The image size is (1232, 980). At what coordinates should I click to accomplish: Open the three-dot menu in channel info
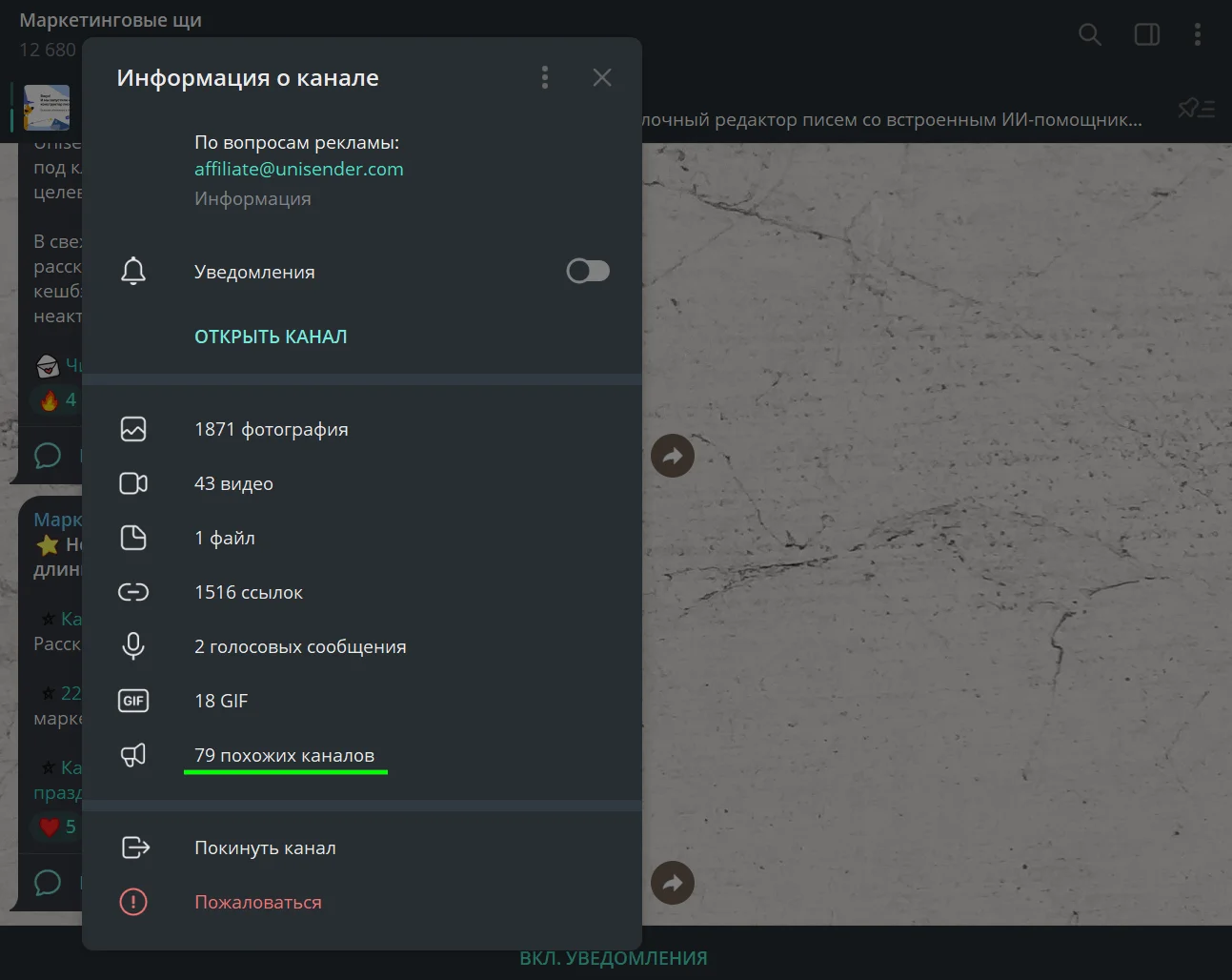point(545,77)
